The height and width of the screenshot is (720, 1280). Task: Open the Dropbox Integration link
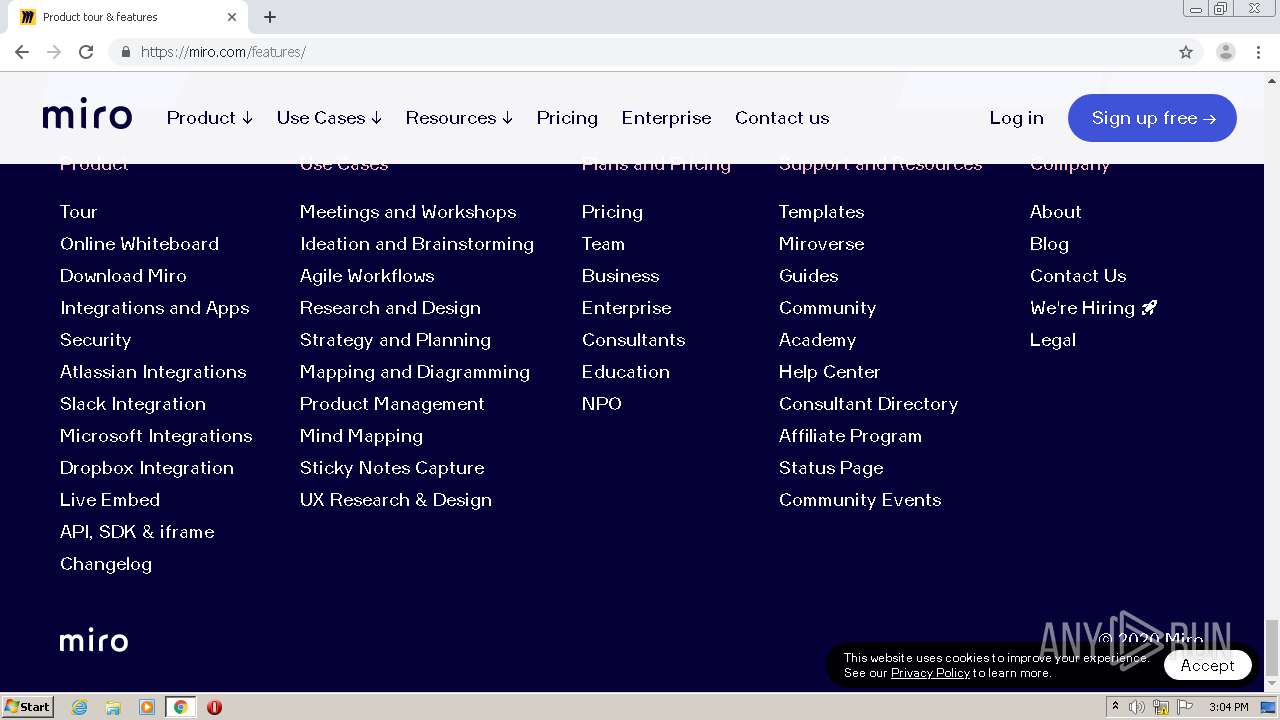pyautogui.click(x=147, y=468)
